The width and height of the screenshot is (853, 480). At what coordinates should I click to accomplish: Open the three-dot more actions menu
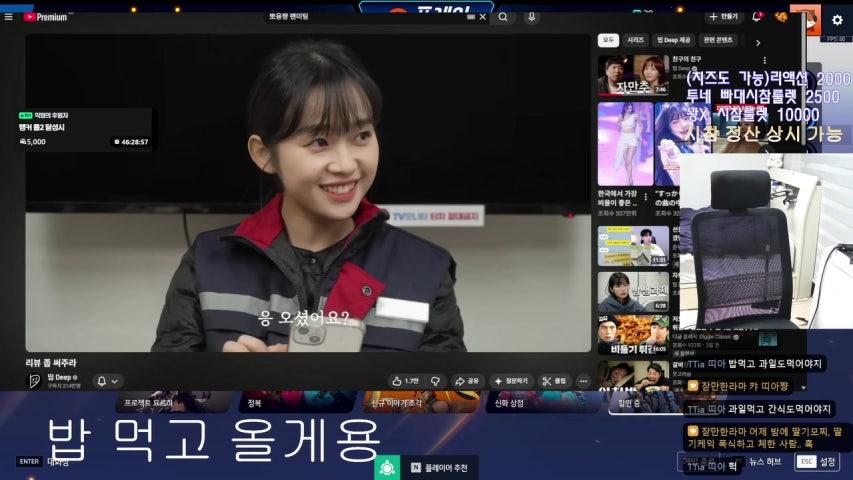[583, 381]
